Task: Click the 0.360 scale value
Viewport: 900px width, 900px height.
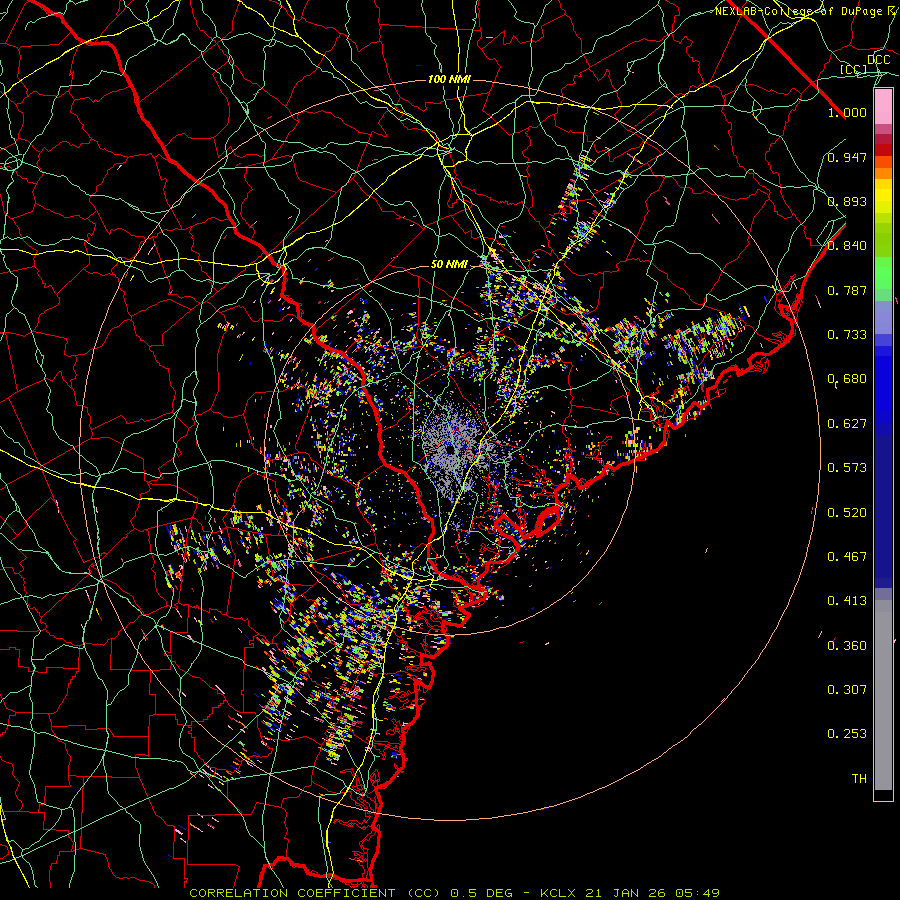Action: click(847, 646)
